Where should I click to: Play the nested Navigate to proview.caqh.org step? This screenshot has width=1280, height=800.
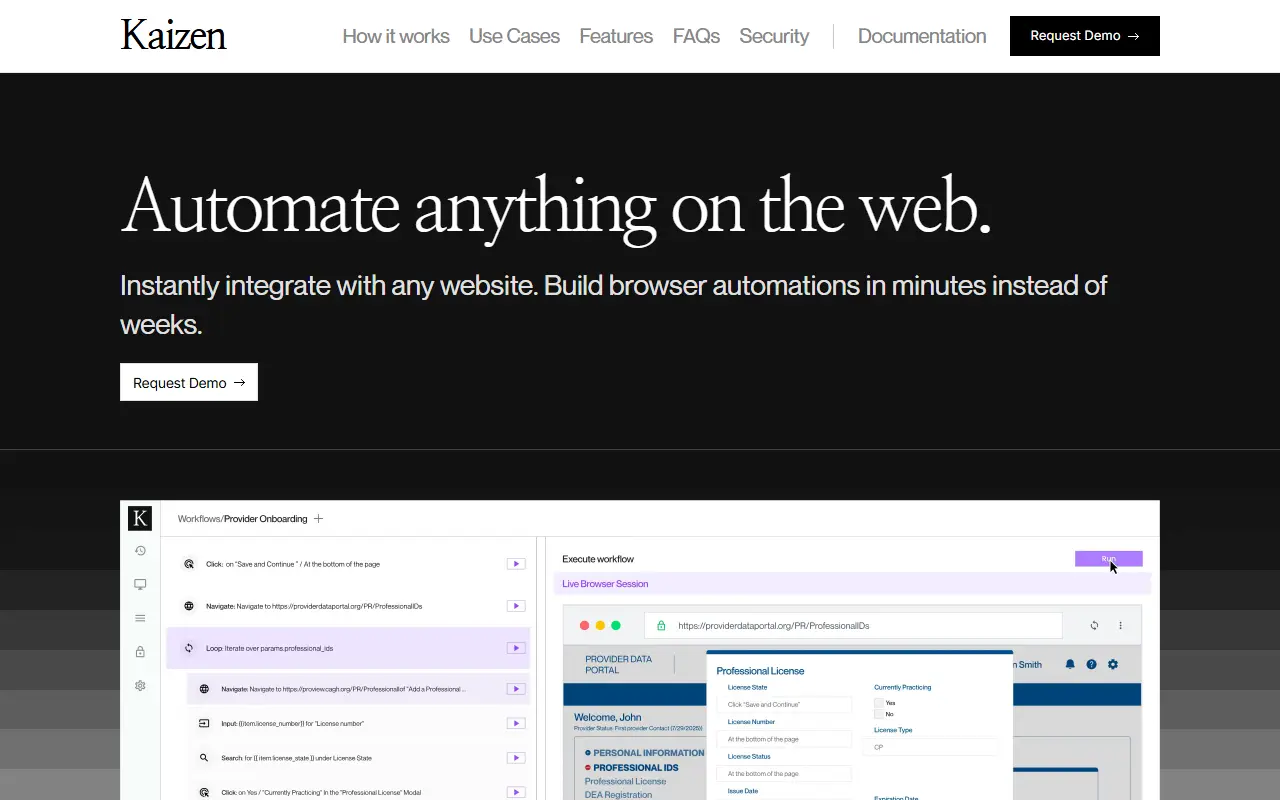(x=516, y=689)
